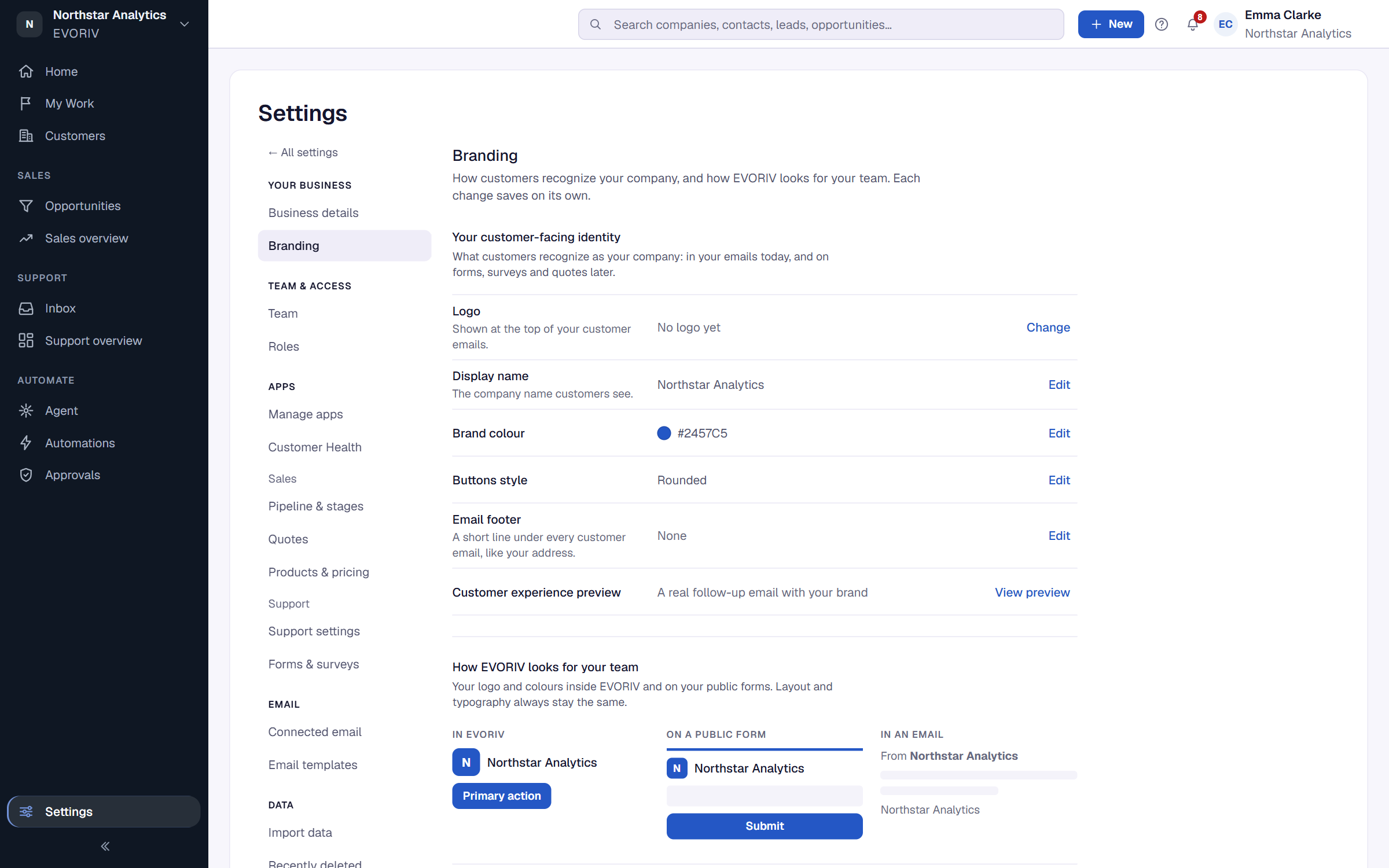The height and width of the screenshot is (868, 1389).
Task: Edit the Brand colour
Action: tap(1059, 433)
